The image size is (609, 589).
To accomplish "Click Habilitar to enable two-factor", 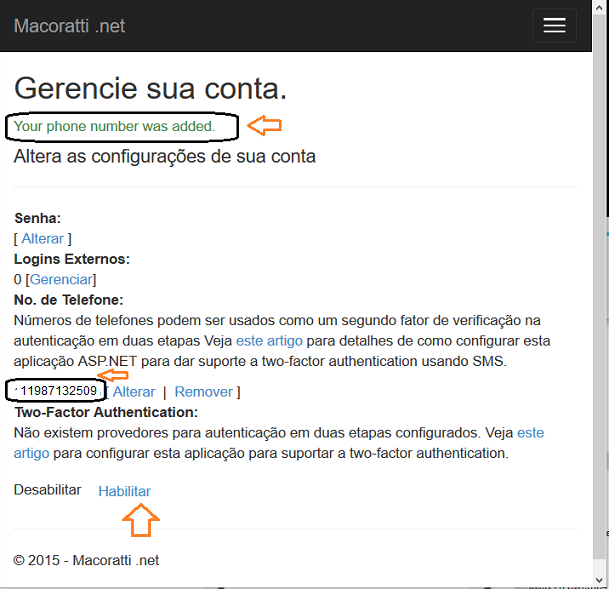I will pyautogui.click(x=124, y=491).
